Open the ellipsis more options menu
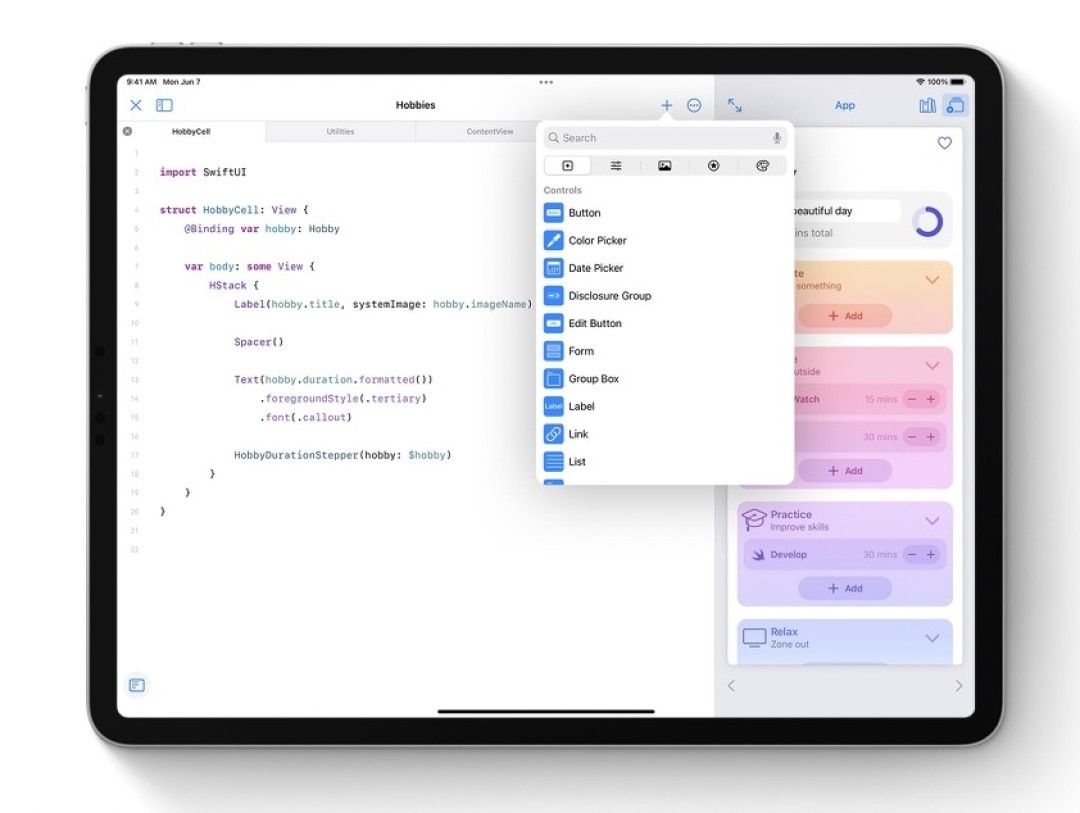Viewport: 1080px width, 813px height. (694, 105)
